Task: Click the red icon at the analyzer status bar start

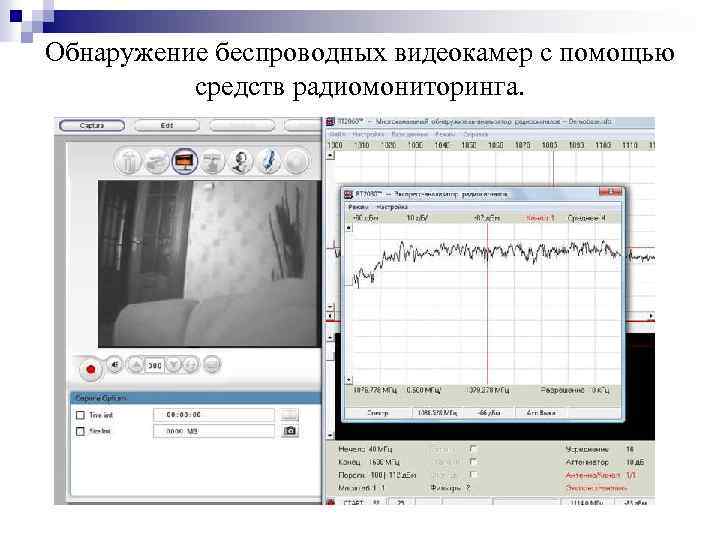Action: pyautogui.click(x=330, y=502)
